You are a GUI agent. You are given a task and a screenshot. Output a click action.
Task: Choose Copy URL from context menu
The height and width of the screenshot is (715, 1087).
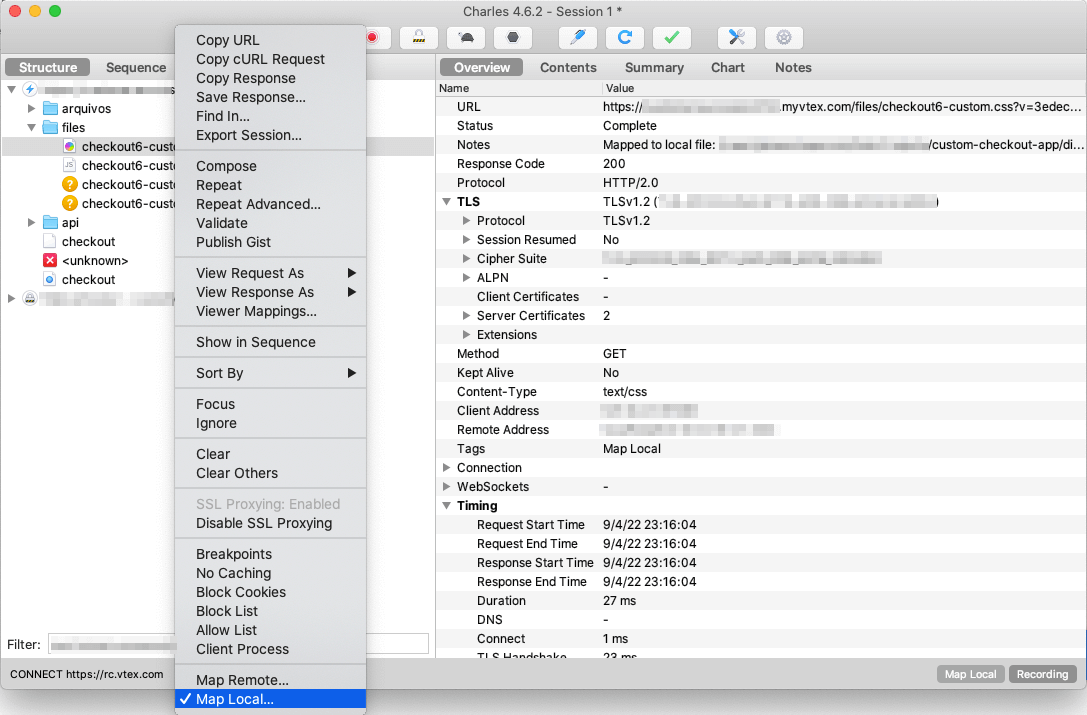click(x=270, y=40)
